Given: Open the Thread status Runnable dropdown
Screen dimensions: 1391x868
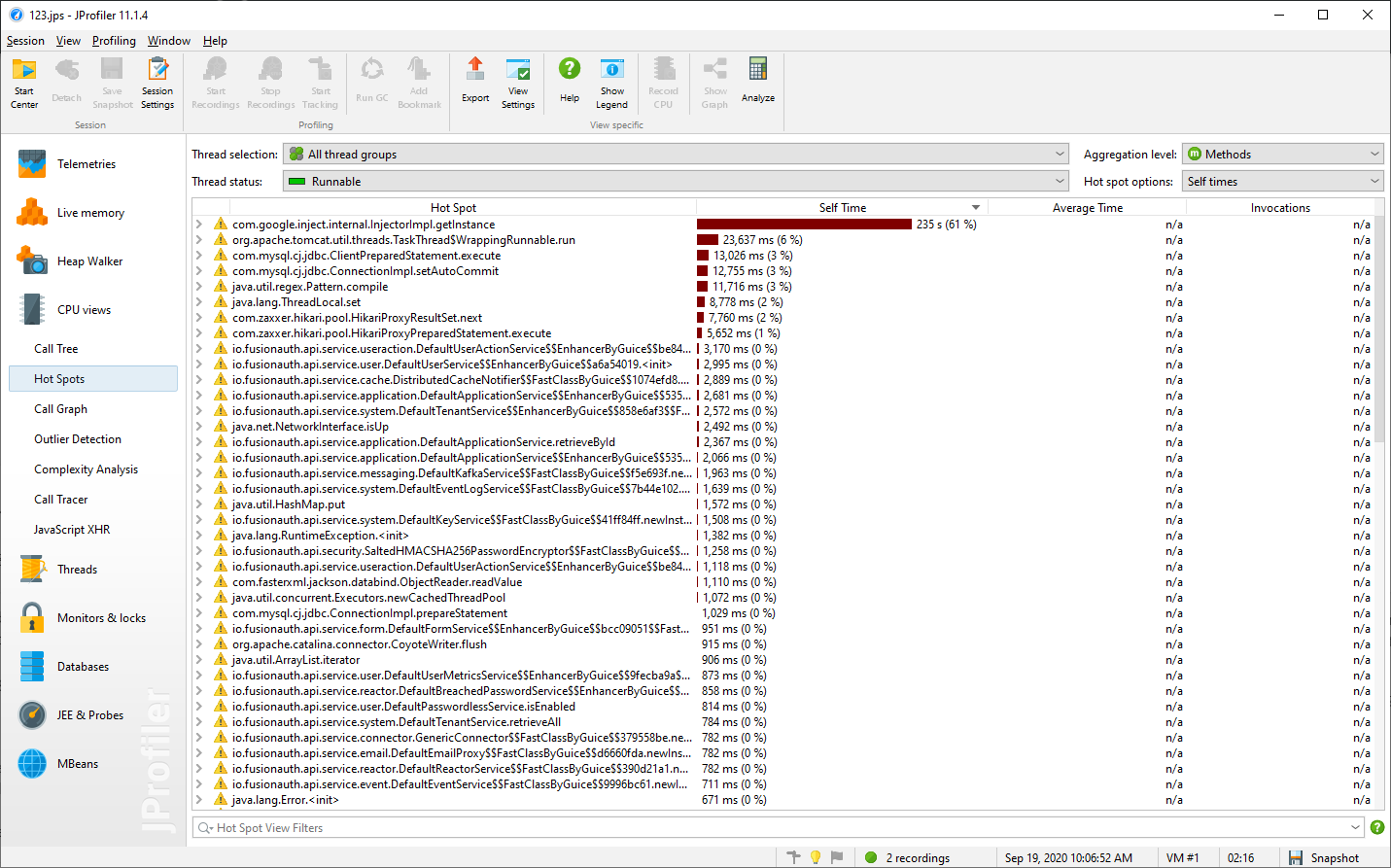Looking at the screenshot, I should [x=677, y=182].
